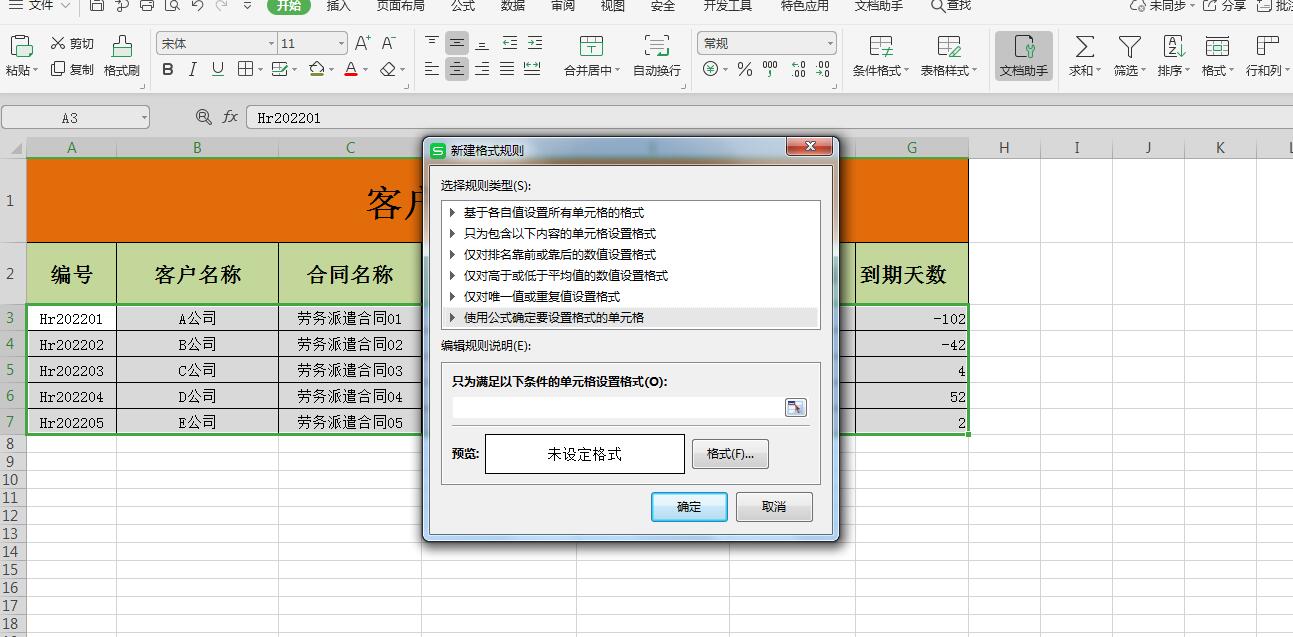Increase font size with A+ icon
The height and width of the screenshot is (637, 1293).
pos(363,43)
